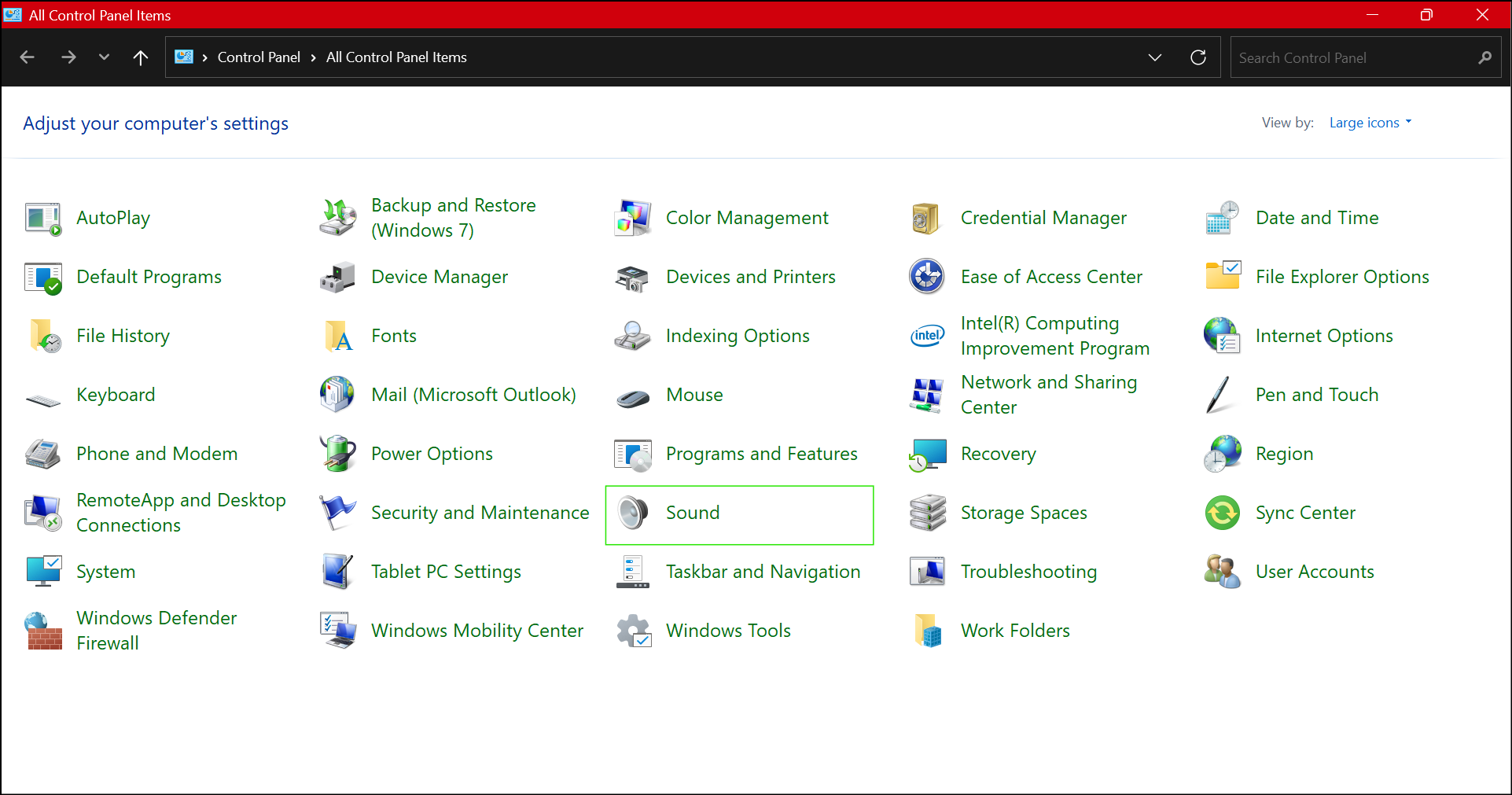Open the User Accounts icon
This screenshot has height=795, width=1512.
click(1223, 572)
